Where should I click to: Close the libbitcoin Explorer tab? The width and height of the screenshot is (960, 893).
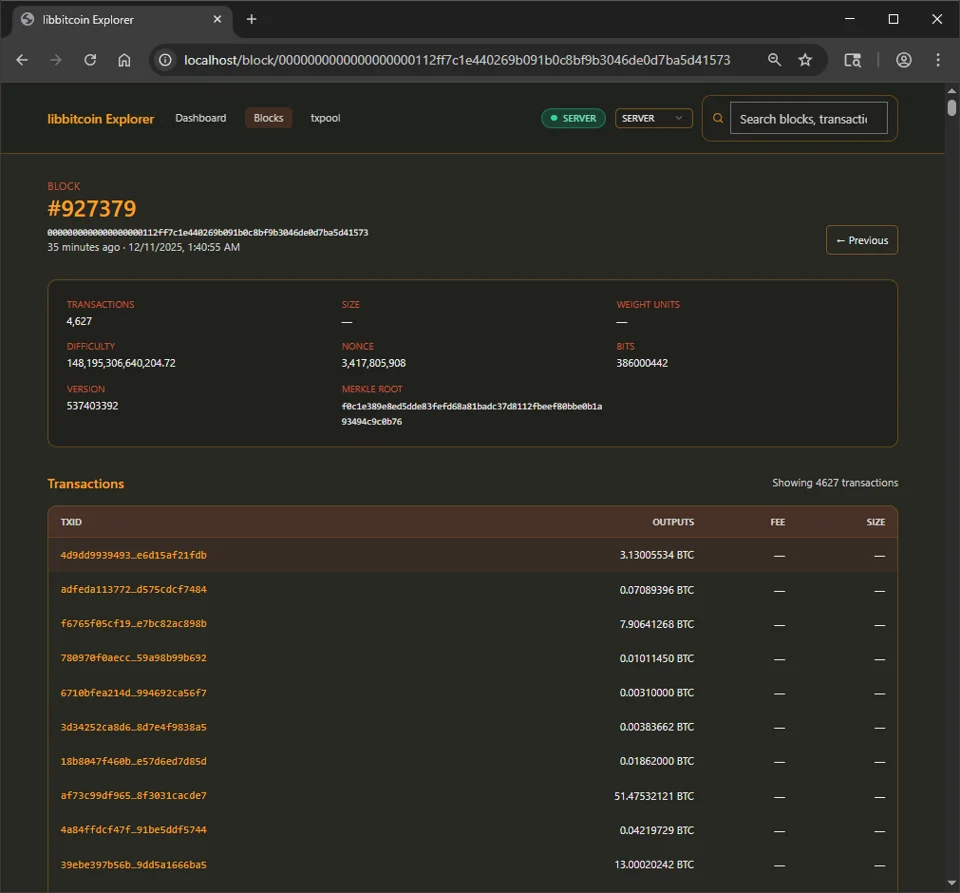[x=217, y=20]
